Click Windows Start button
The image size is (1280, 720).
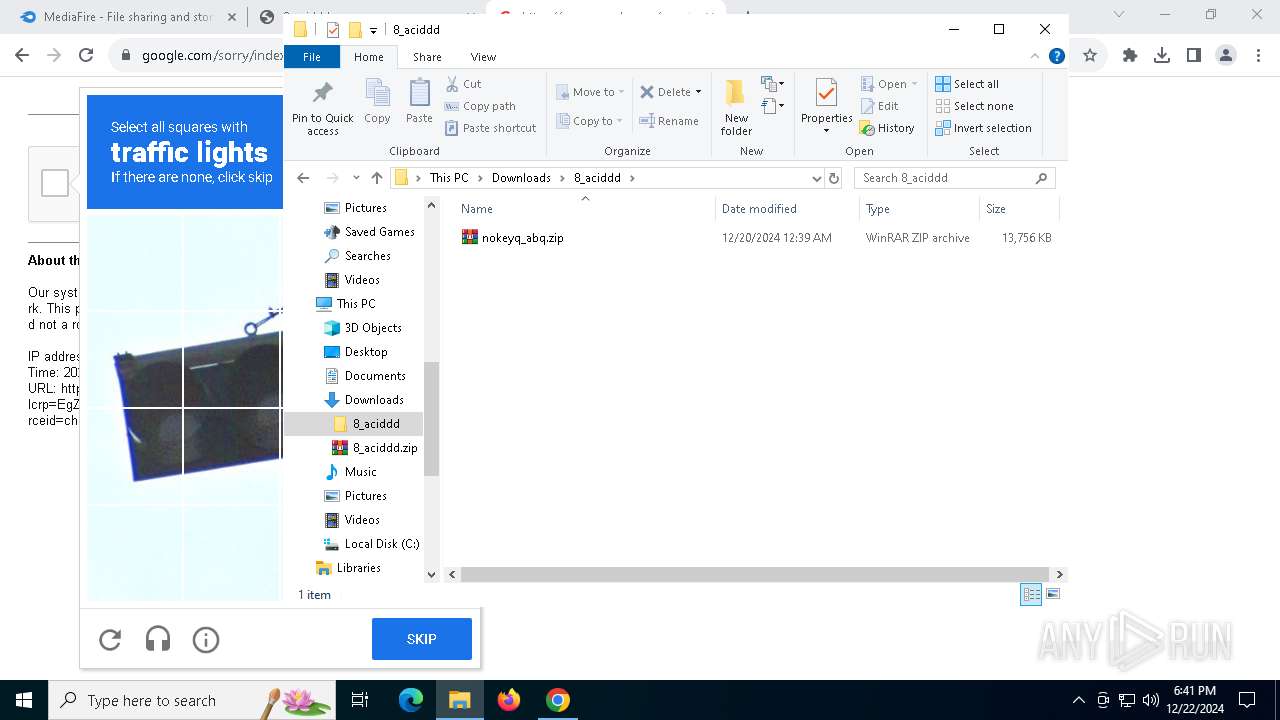[24, 700]
